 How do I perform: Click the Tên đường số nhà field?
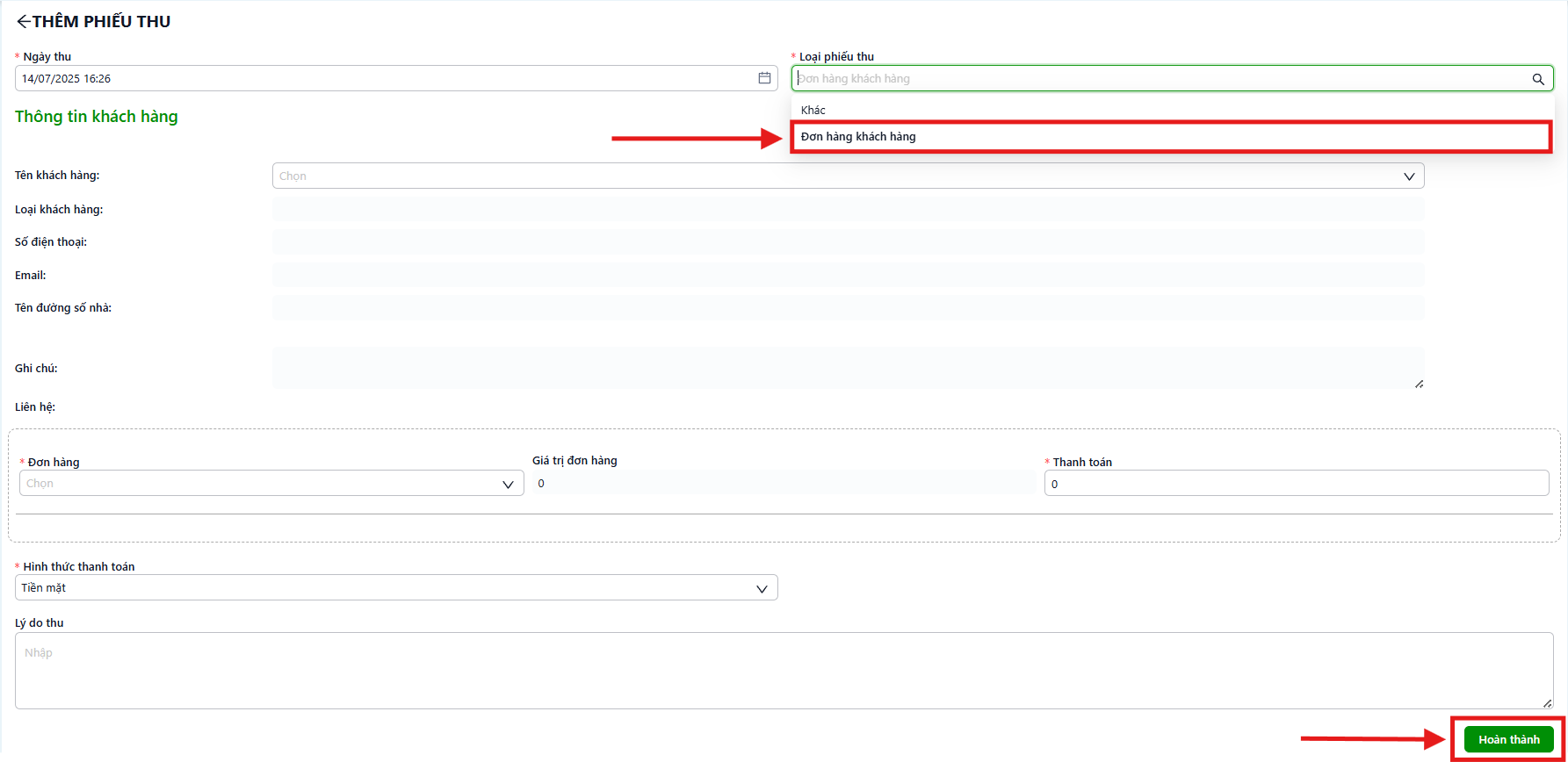pyautogui.click(x=848, y=307)
